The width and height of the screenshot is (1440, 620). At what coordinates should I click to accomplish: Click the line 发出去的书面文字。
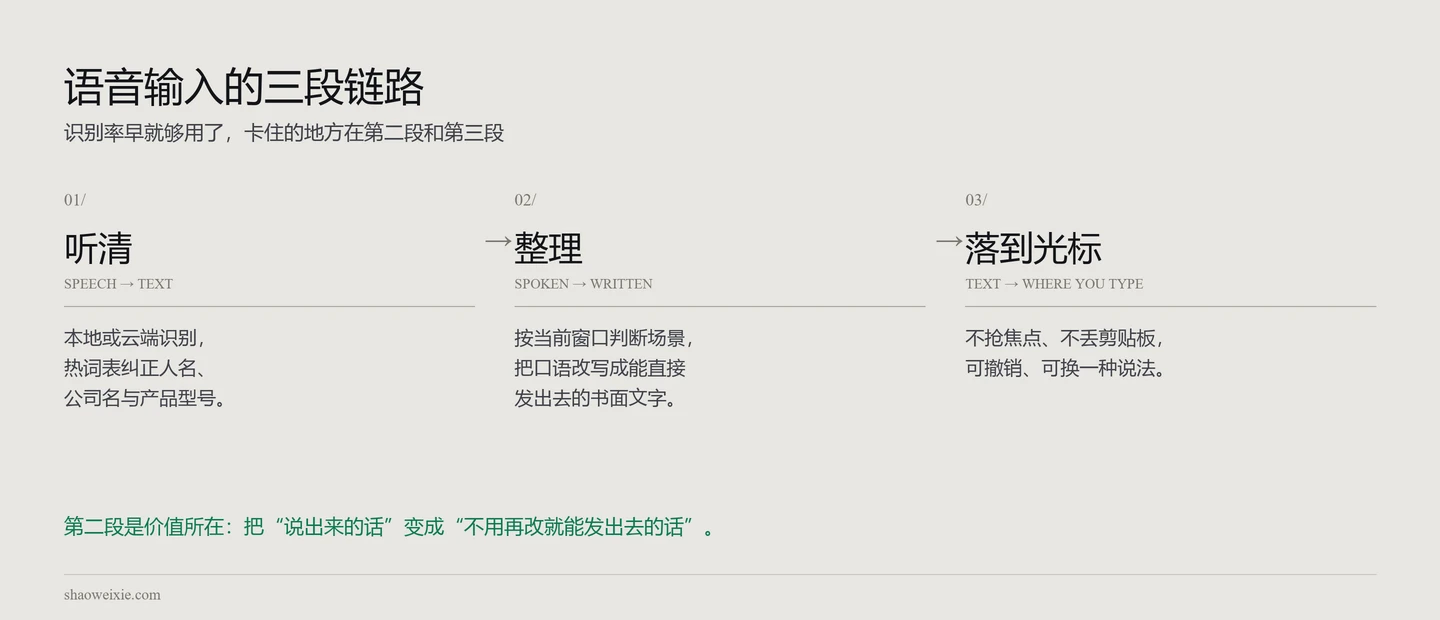[x=598, y=398]
